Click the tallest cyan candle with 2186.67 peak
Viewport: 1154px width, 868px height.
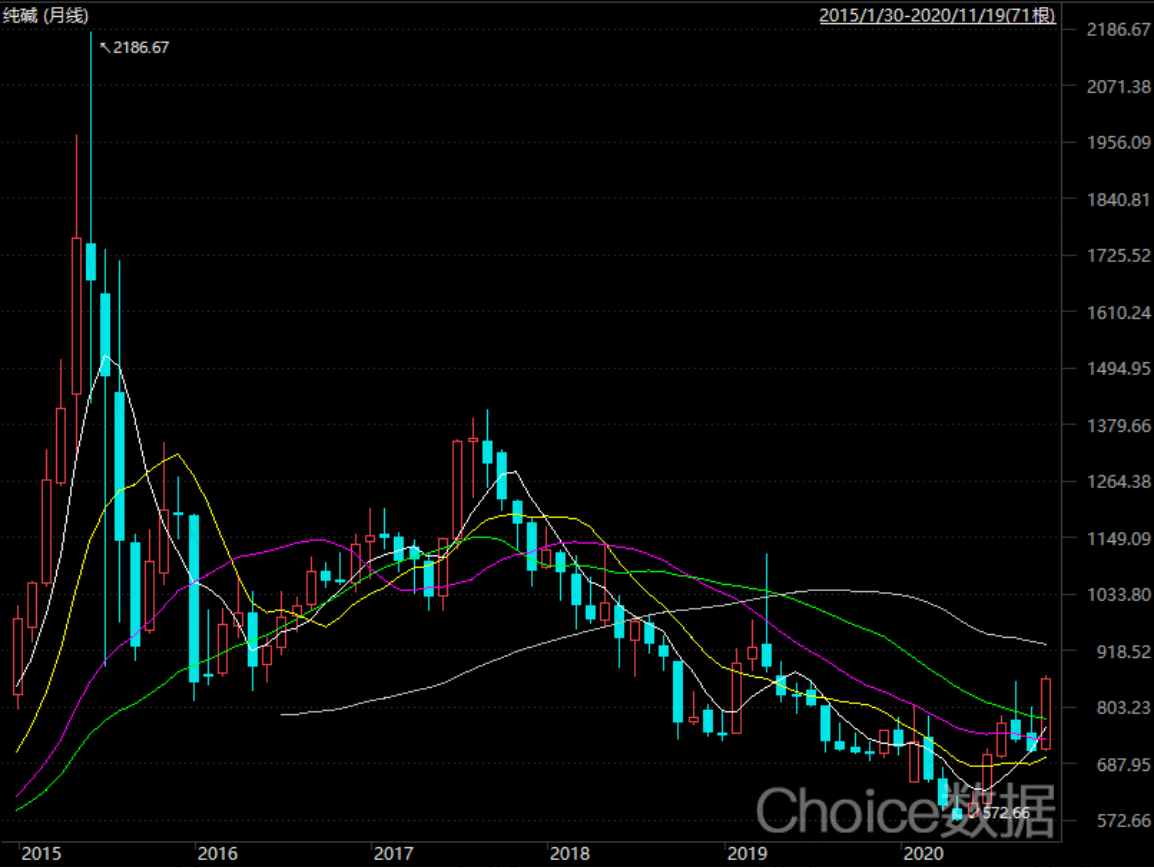tap(91, 261)
